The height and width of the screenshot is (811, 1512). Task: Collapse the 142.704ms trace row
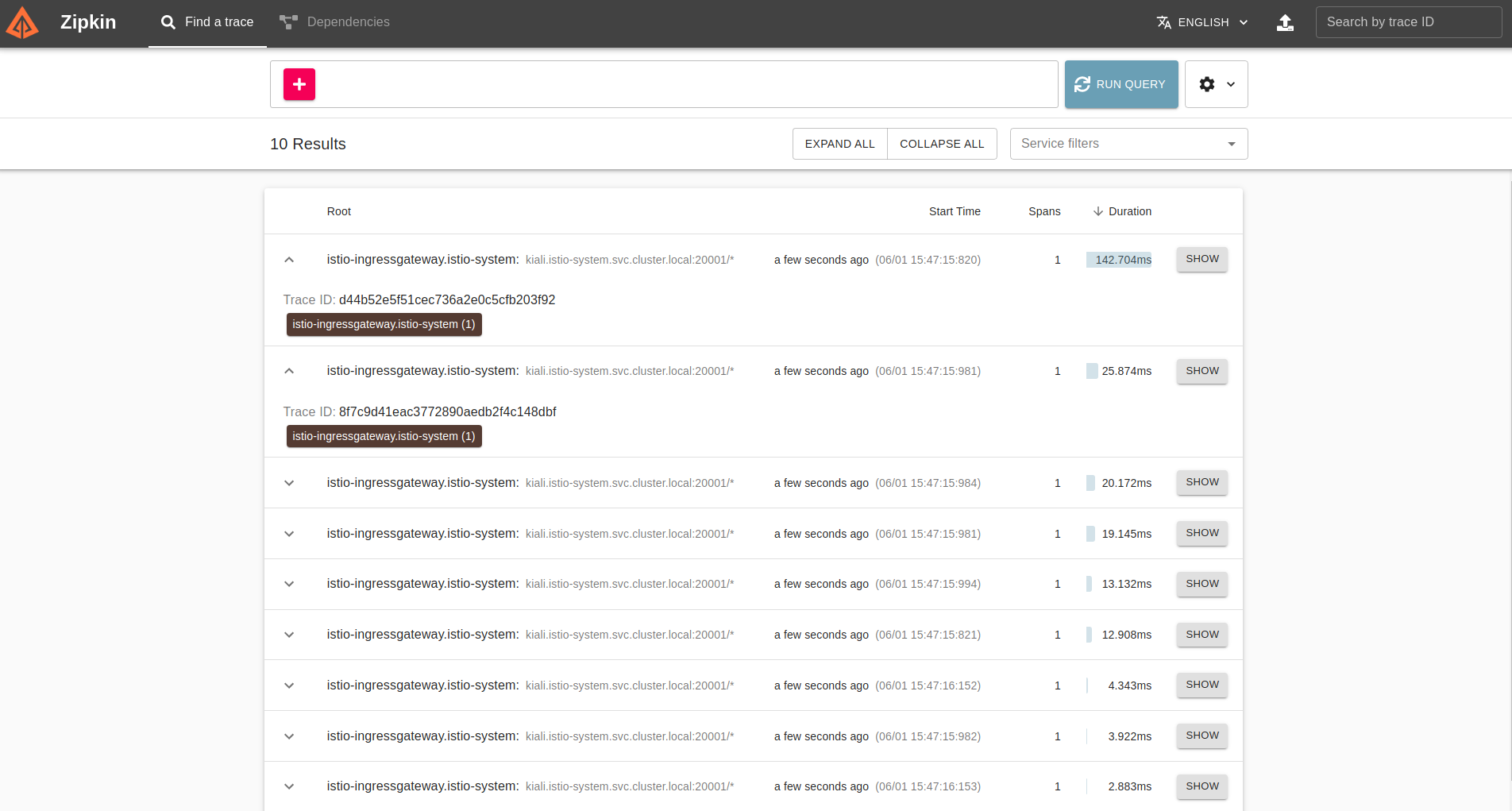(289, 260)
